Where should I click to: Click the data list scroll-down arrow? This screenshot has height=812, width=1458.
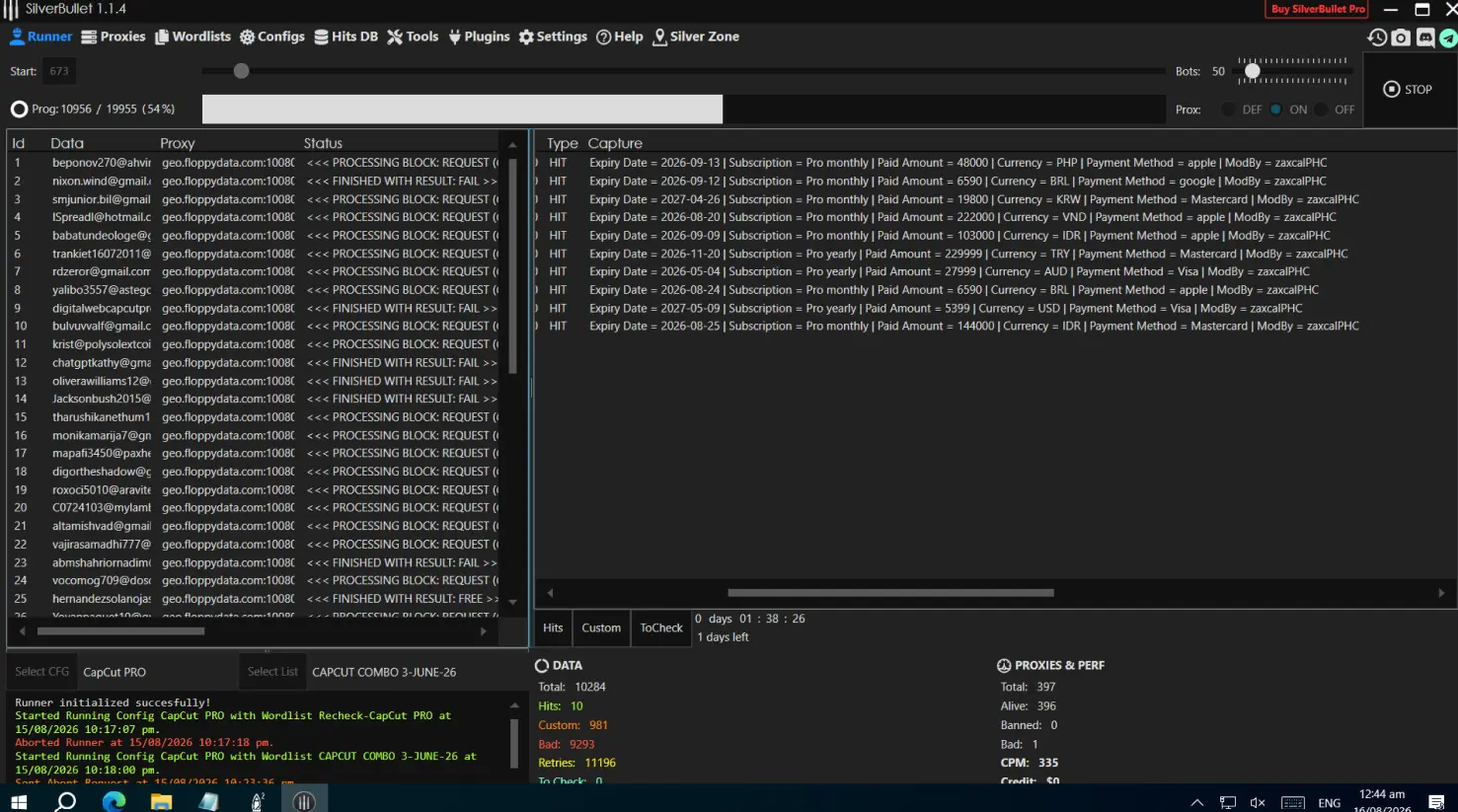click(512, 601)
